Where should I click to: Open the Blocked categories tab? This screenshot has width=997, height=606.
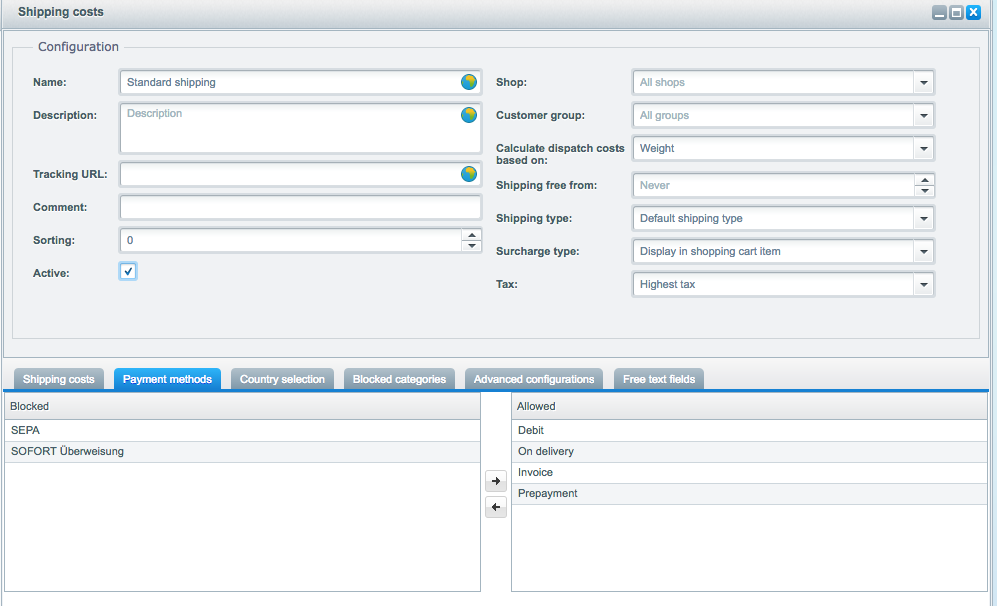399,379
